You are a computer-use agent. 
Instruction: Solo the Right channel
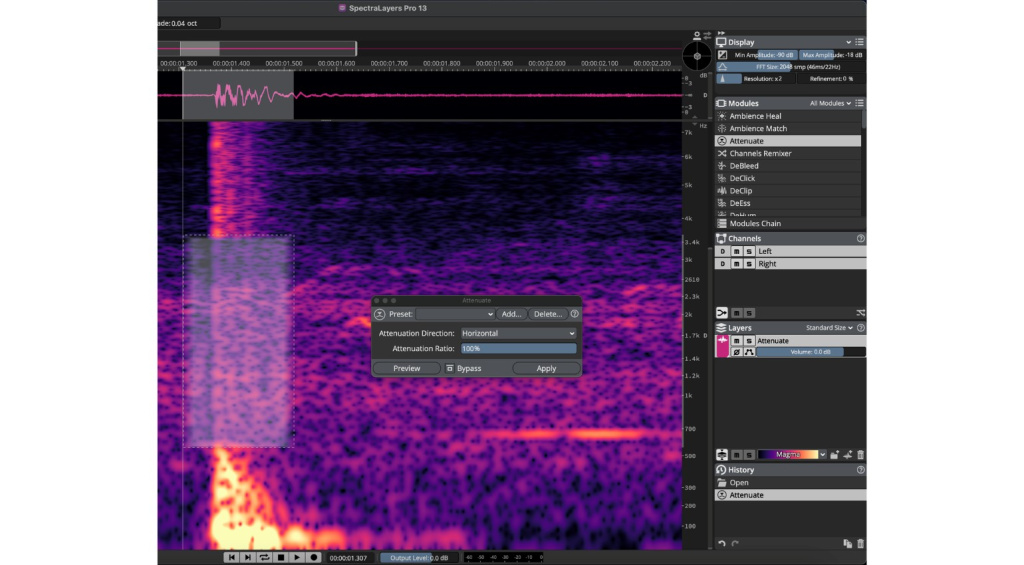tap(749, 264)
